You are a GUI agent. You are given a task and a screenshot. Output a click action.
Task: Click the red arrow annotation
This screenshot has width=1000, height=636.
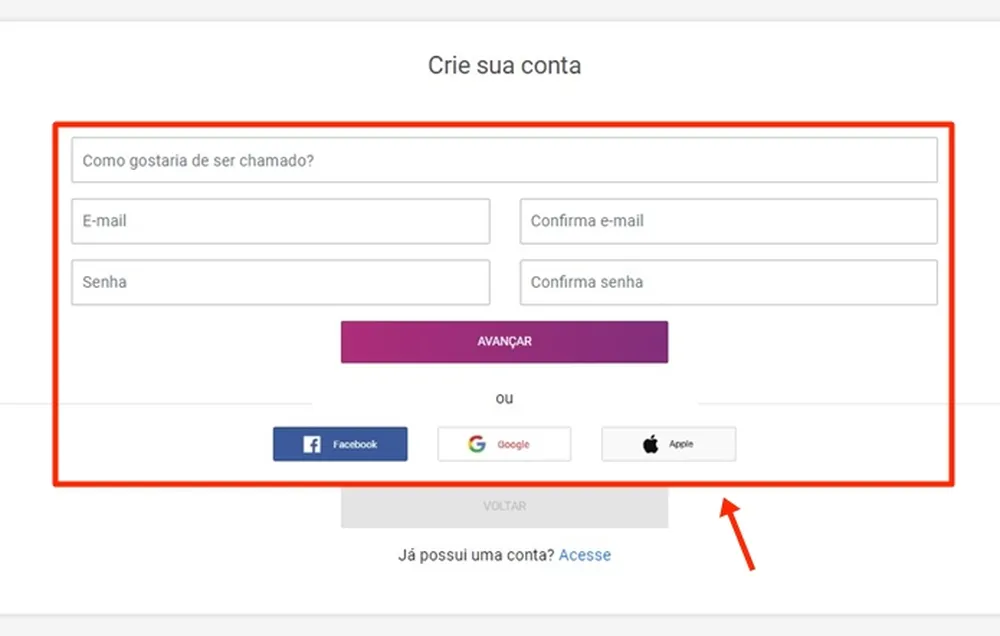[x=738, y=535]
